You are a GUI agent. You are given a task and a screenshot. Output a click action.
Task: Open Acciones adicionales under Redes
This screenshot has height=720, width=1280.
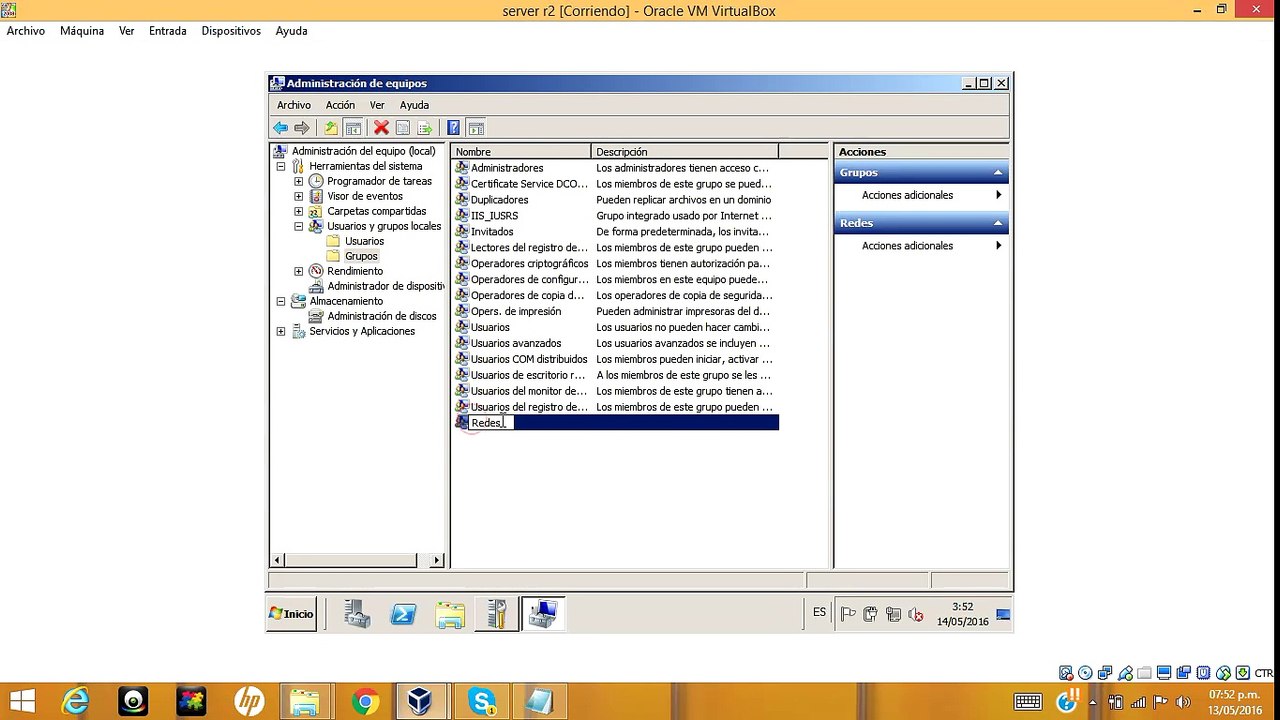[x=907, y=246]
